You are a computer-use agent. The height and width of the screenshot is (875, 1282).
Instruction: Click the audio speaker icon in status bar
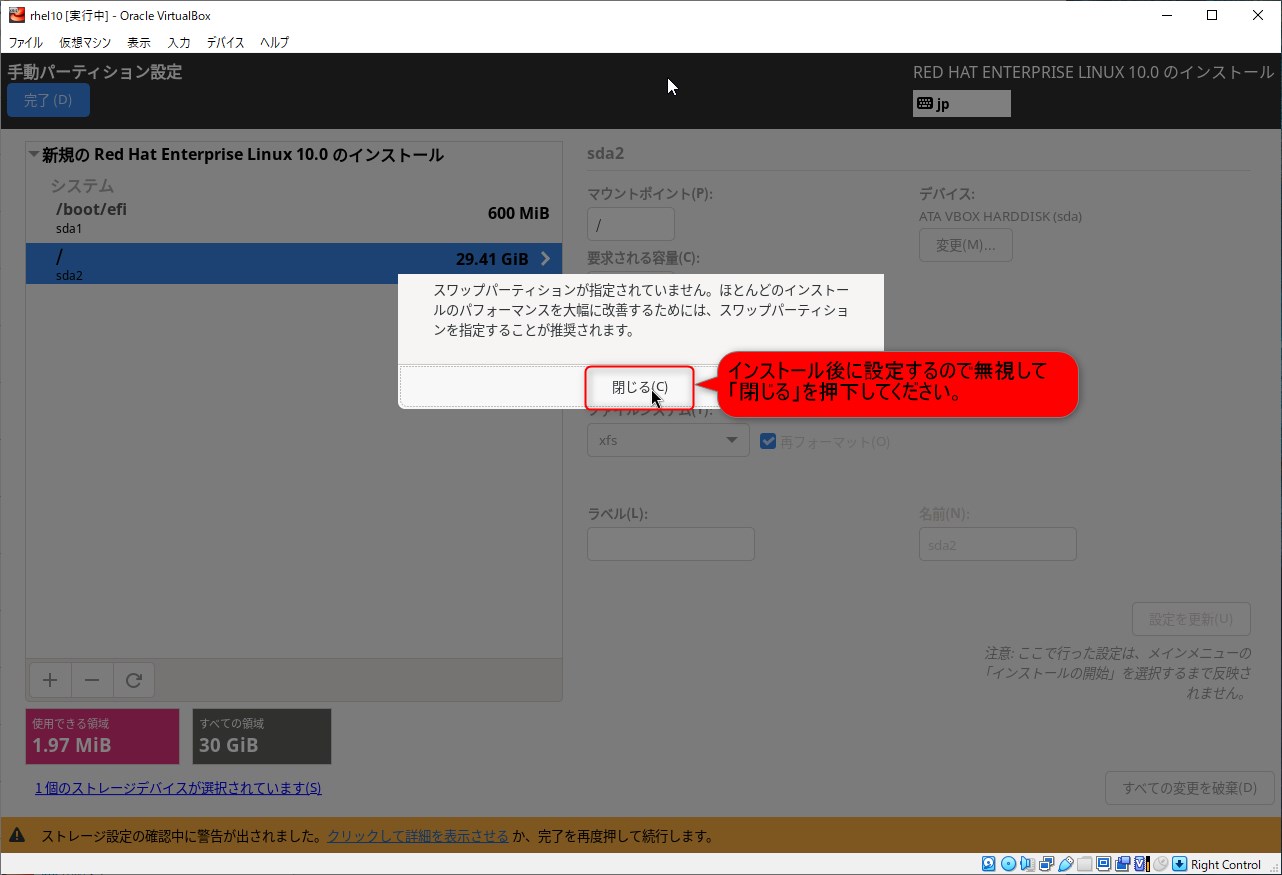pos(1027,864)
